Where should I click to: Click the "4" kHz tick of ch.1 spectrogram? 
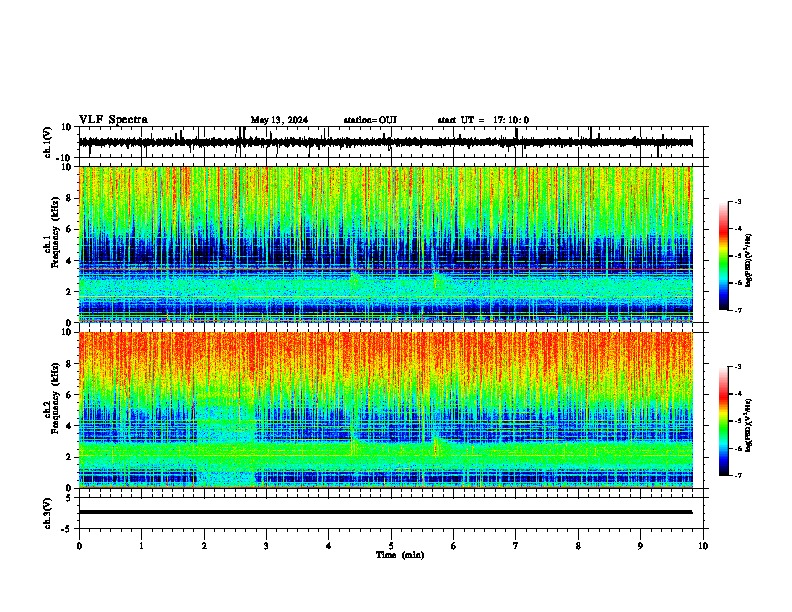click(x=69, y=261)
